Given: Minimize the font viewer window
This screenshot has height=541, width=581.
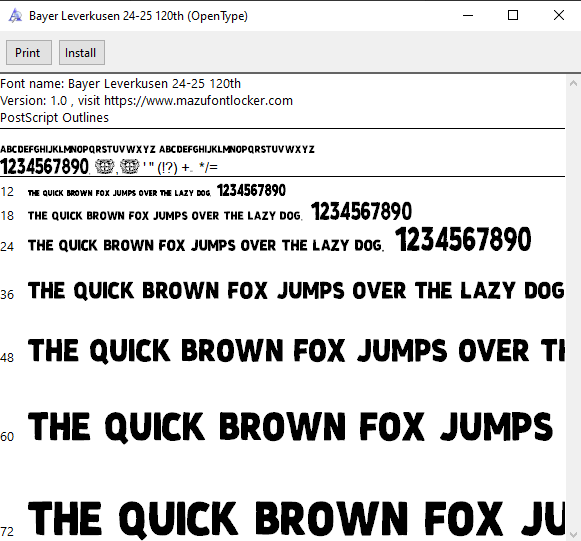Looking at the screenshot, I should 468,16.
